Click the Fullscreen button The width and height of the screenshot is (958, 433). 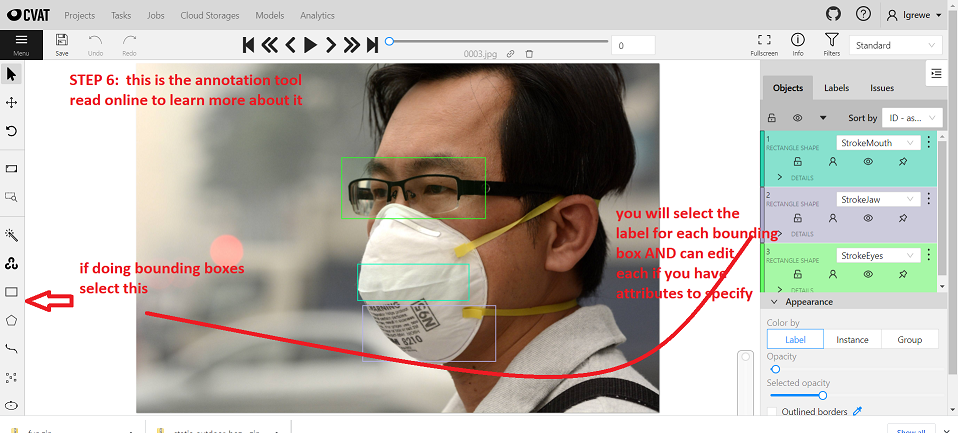763,44
